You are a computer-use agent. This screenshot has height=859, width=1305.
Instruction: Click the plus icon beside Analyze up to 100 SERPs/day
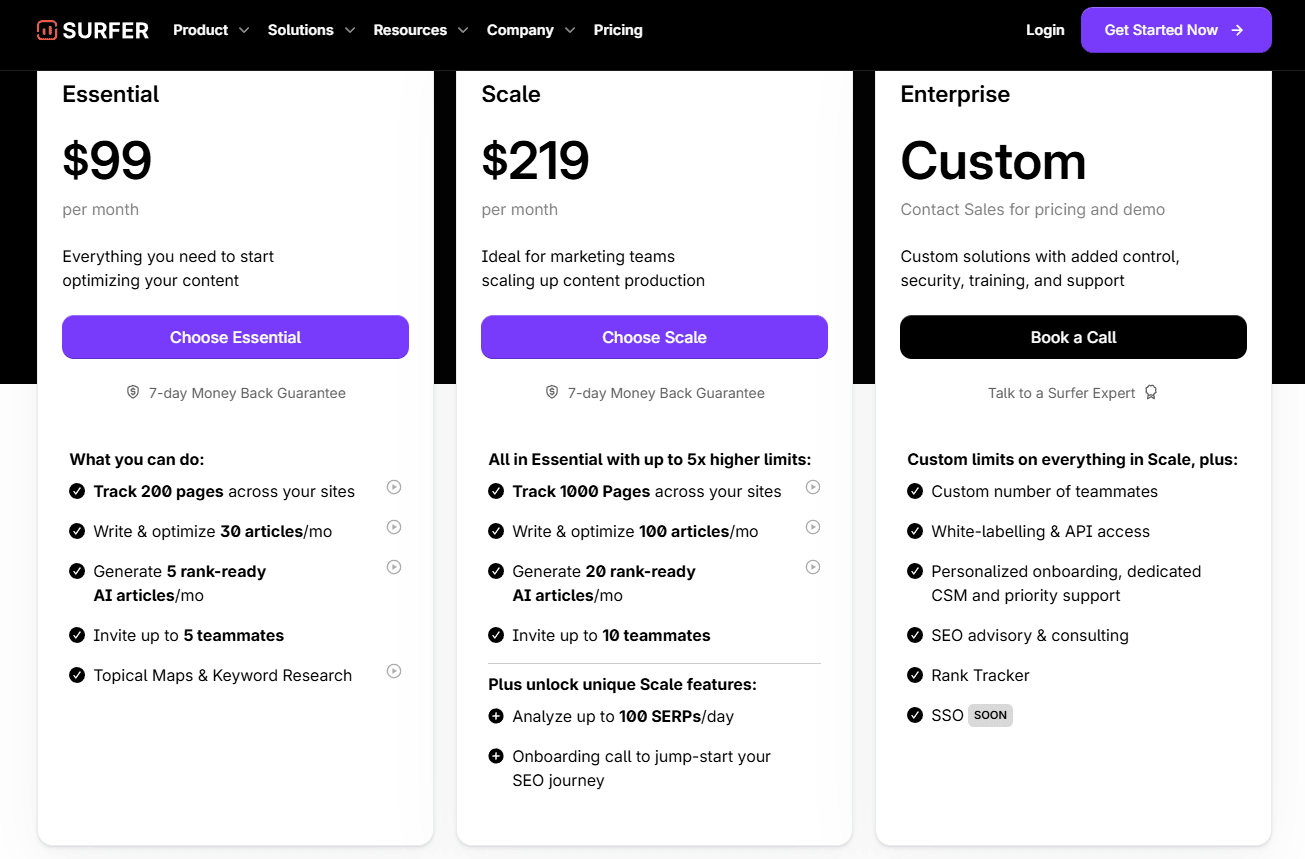(496, 716)
